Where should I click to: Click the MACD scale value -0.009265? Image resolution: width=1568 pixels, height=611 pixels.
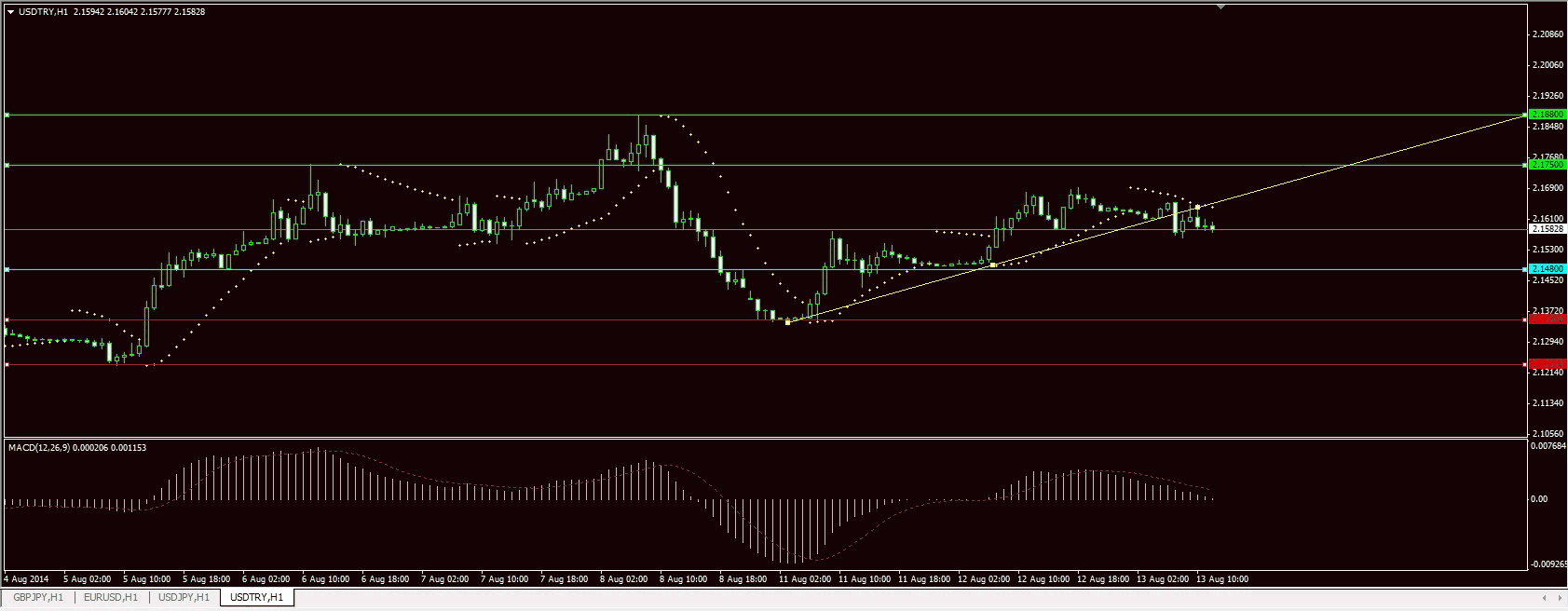point(1548,564)
